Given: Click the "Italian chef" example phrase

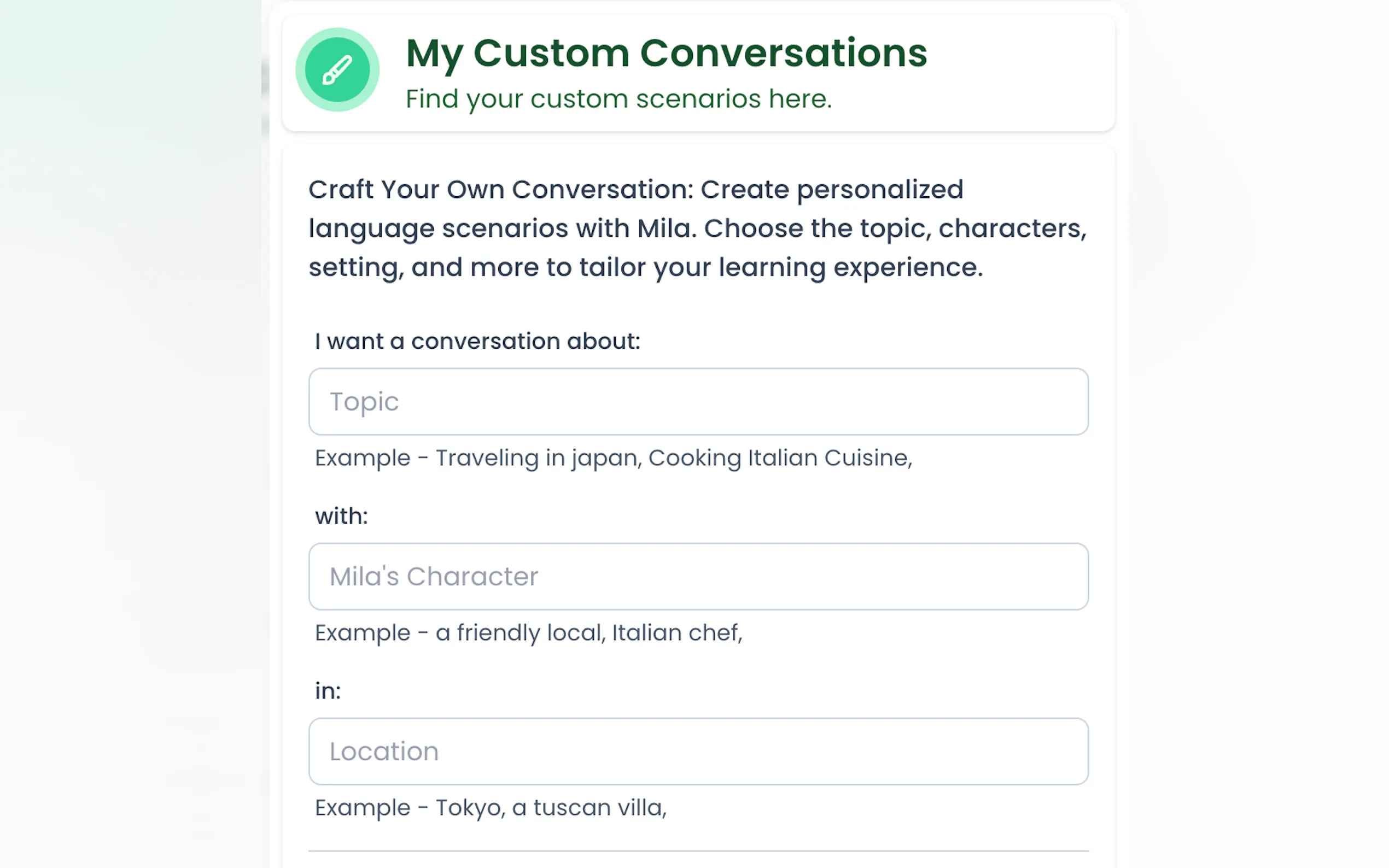Looking at the screenshot, I should (676, 632).
